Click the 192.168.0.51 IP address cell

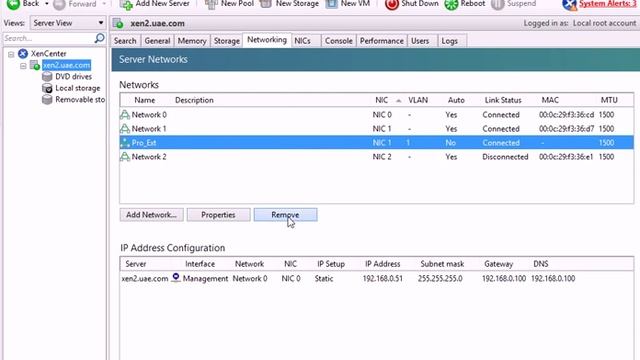[x=382, y=279]
